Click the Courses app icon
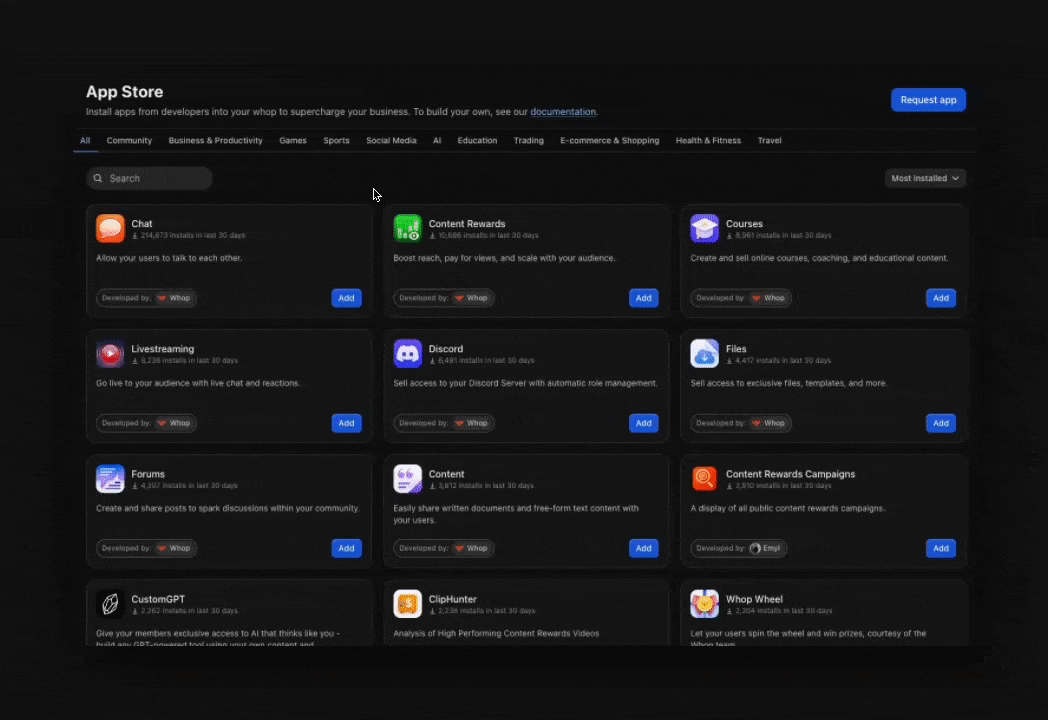Image resolution: width=1048 pixels, height=720 pixels. click(x=704, y=228)
